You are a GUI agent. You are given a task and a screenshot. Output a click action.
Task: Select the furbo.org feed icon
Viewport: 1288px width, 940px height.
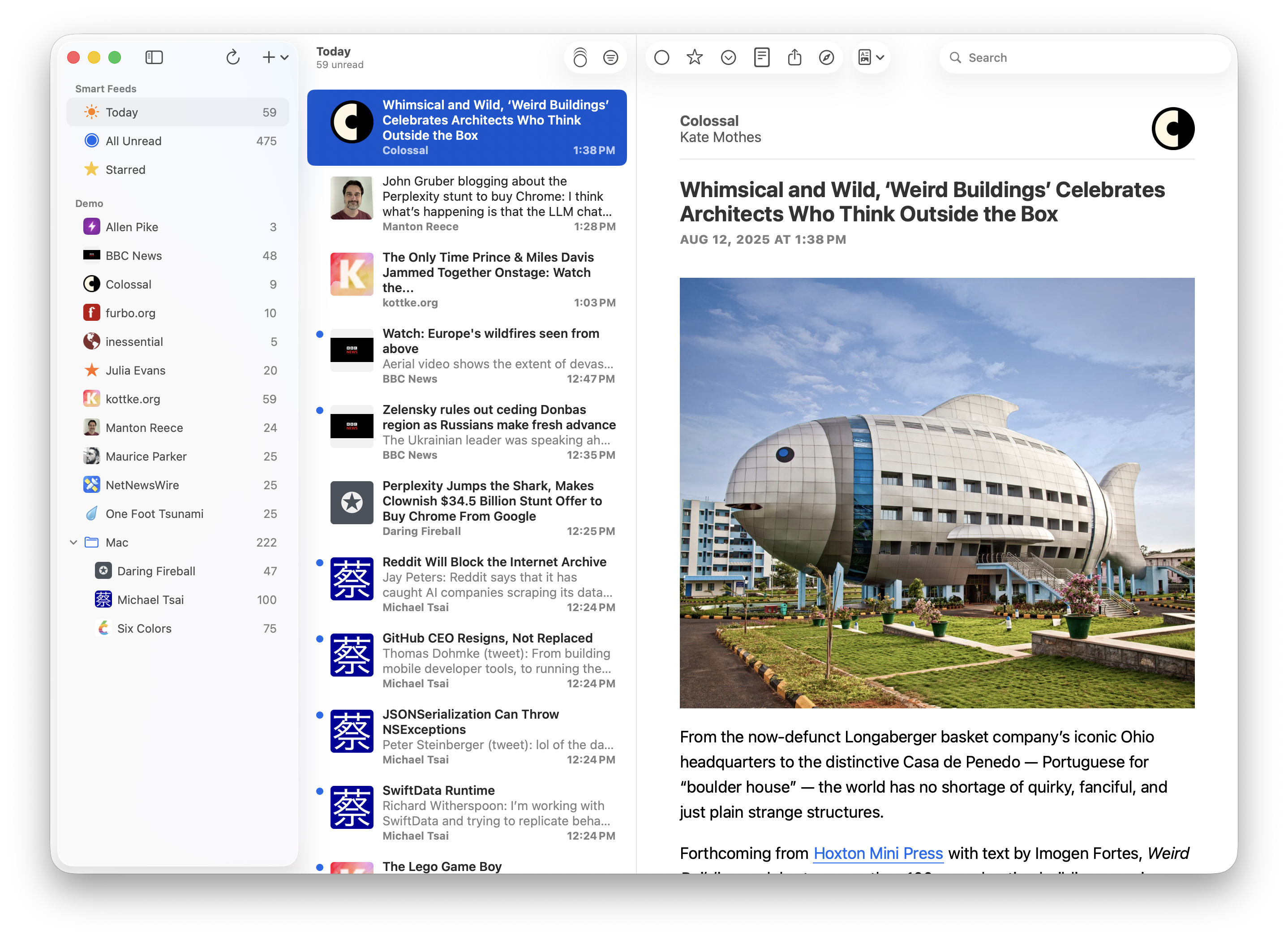click(91, 312)
